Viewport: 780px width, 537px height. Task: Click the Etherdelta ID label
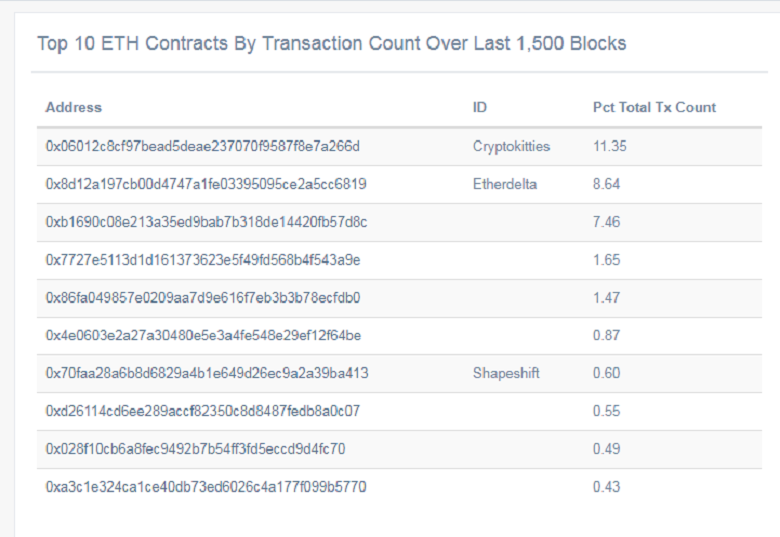[x=505, y=184]
